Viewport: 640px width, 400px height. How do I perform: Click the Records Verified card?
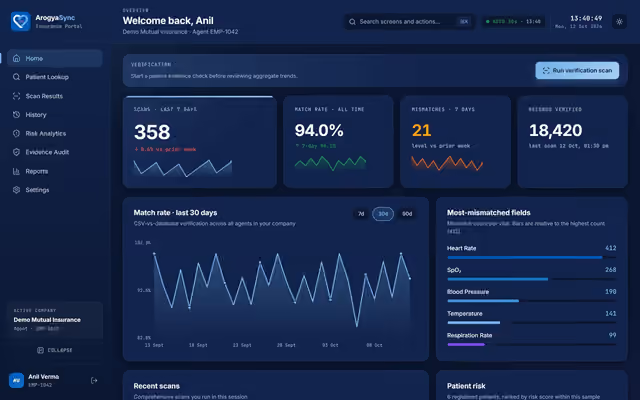tap(572, 142)
